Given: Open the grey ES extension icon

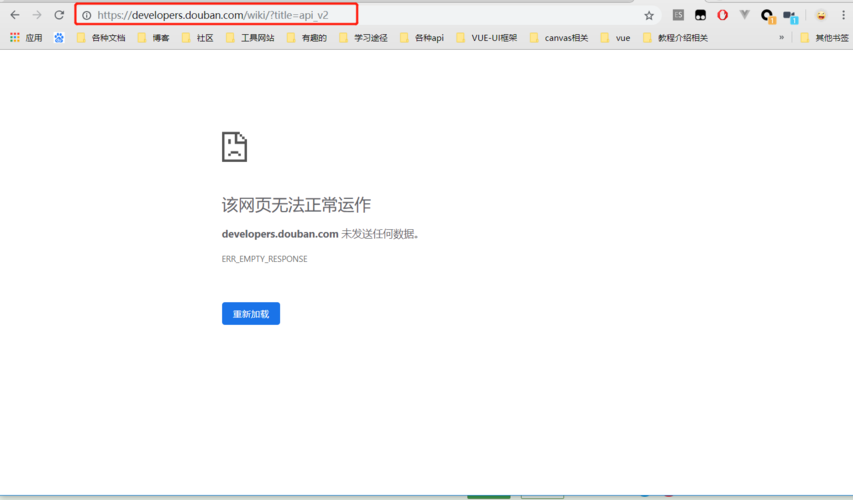Looking at the screenshot, I should click(x=678, y=15).
